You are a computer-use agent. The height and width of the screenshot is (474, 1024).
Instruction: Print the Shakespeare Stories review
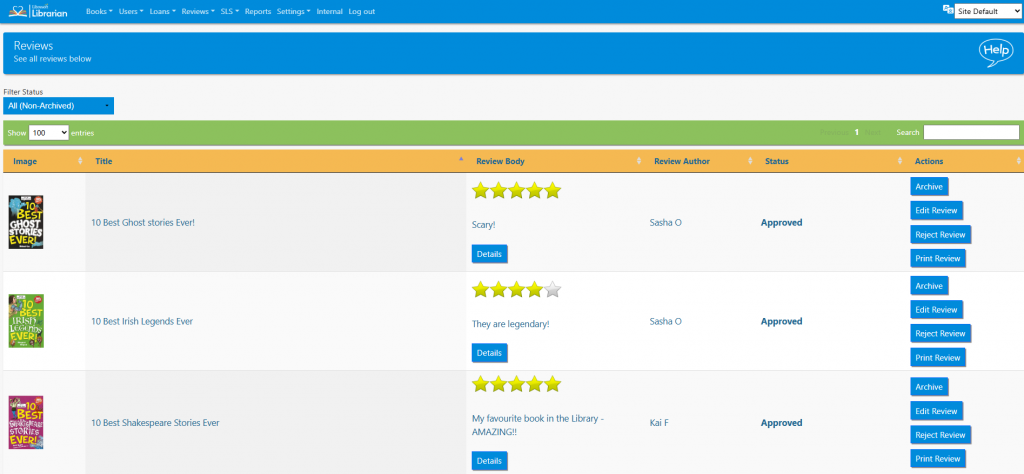[x=938, y=459]
